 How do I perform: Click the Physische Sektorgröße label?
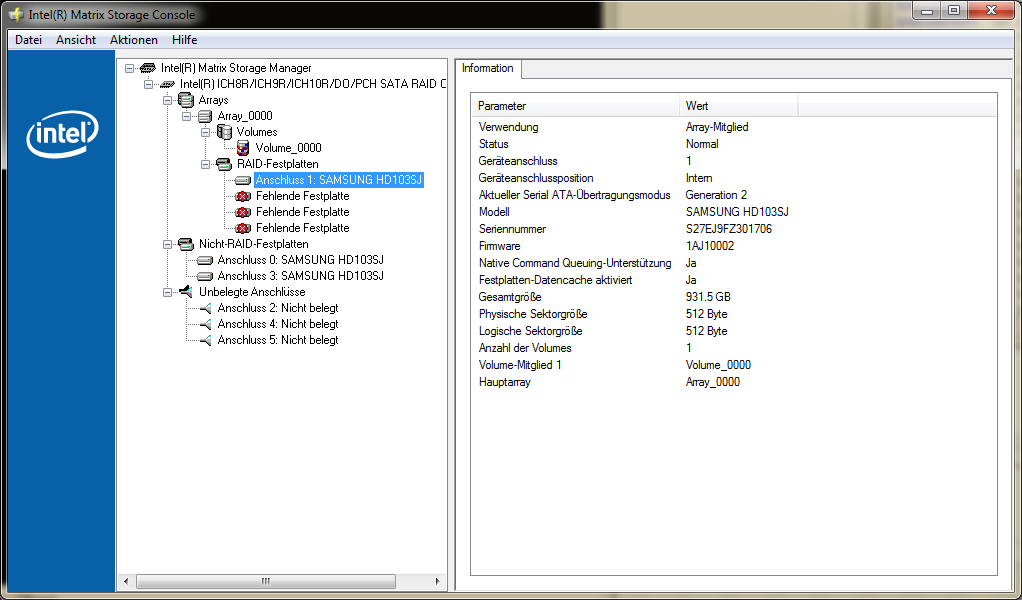533,314
